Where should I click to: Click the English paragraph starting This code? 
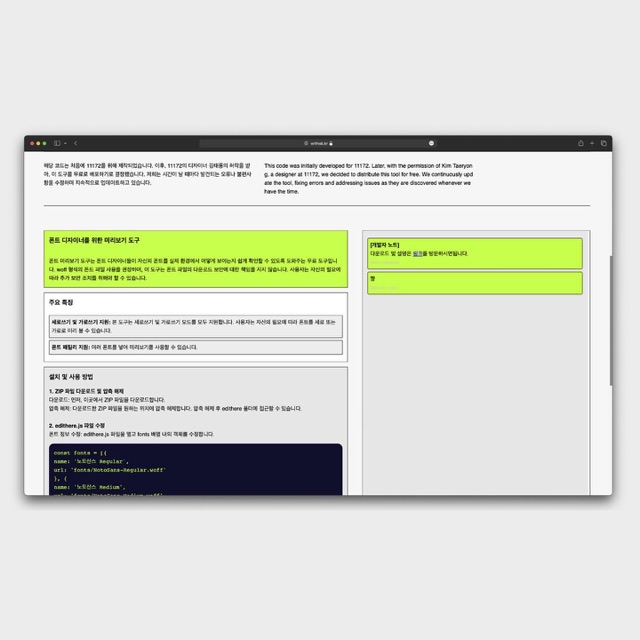click(368, 178)
